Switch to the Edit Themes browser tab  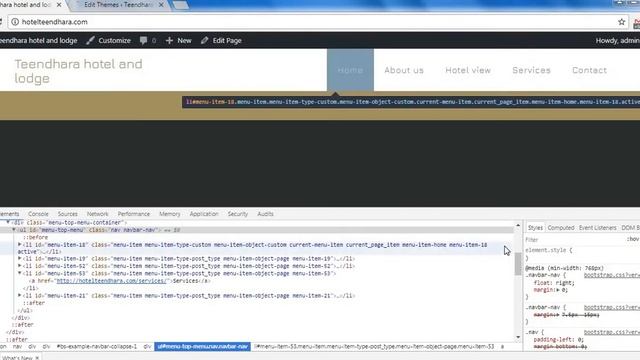118,5
